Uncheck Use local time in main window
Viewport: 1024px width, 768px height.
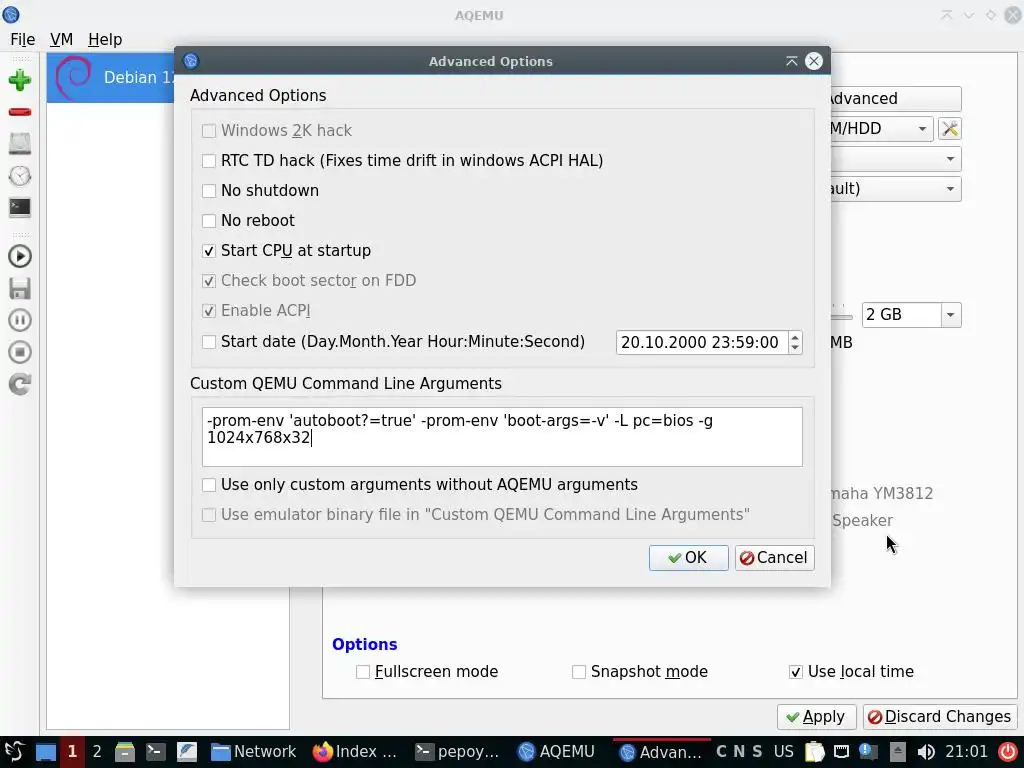coord(795,671)
